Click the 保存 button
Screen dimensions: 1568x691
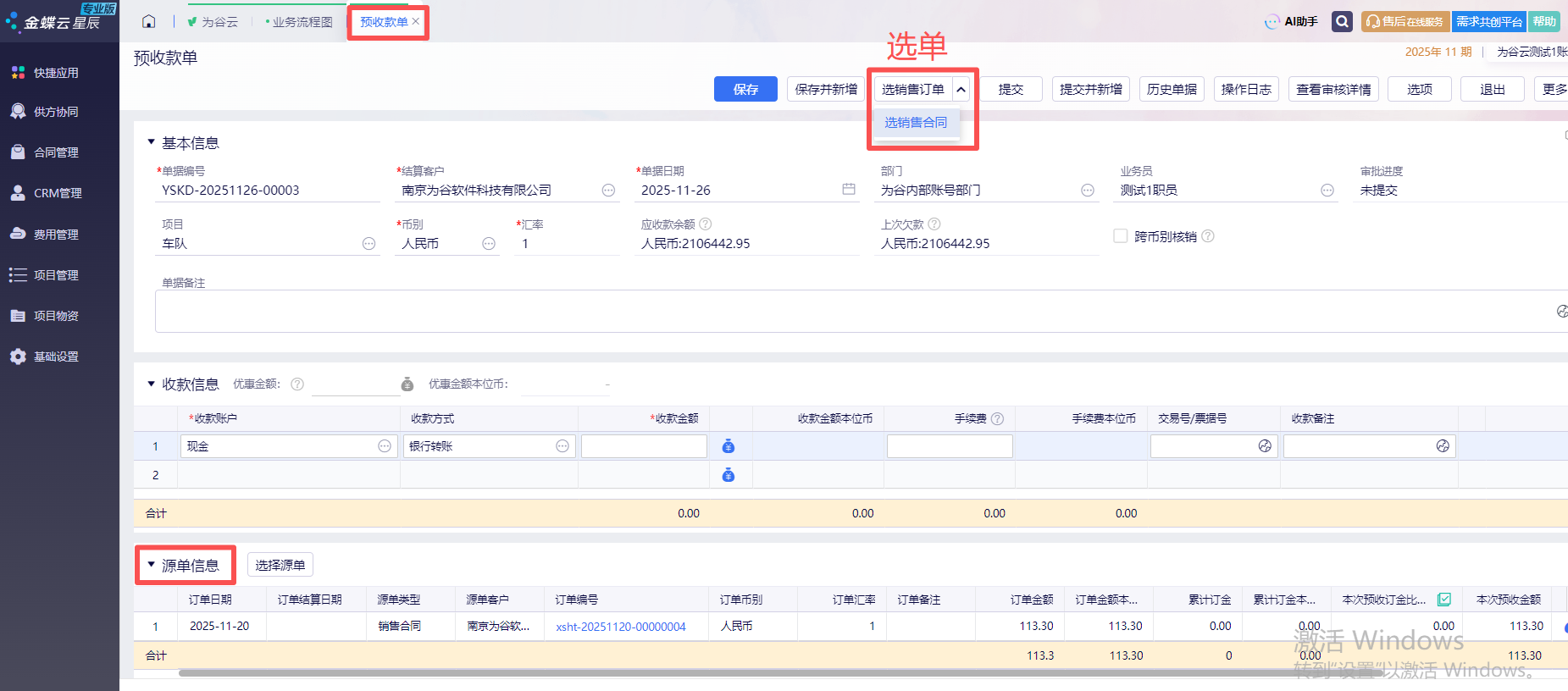tap(745, 89)
